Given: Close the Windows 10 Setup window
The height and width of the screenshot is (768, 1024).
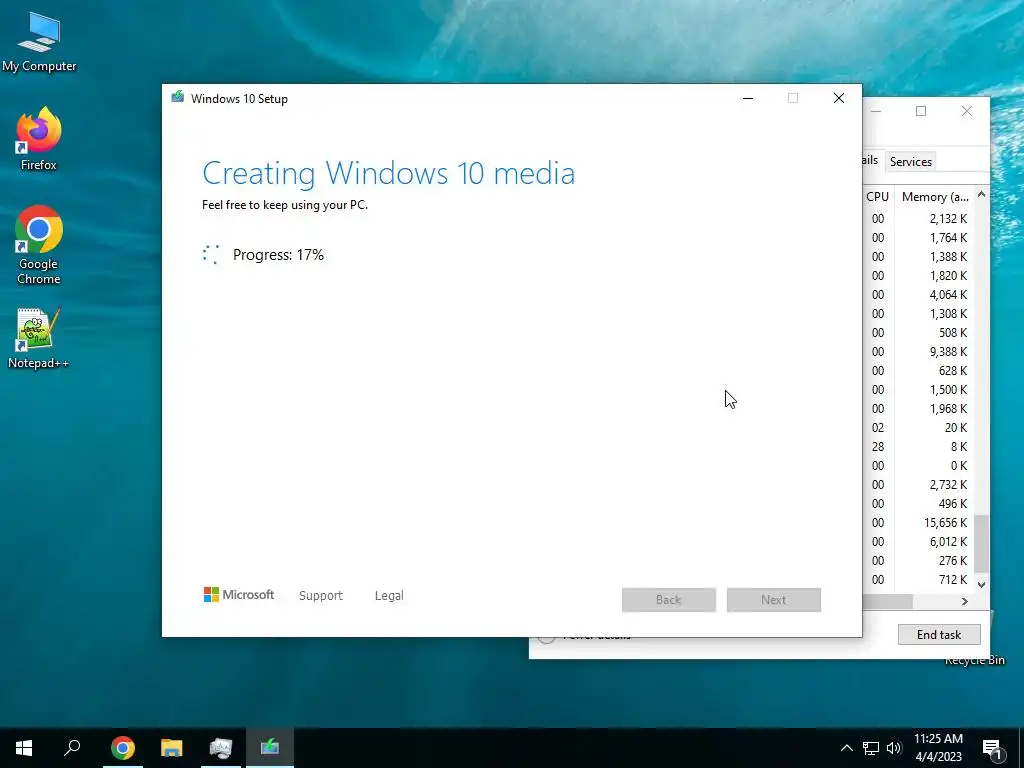Looking at the screenshot, I should click(839, 99).
